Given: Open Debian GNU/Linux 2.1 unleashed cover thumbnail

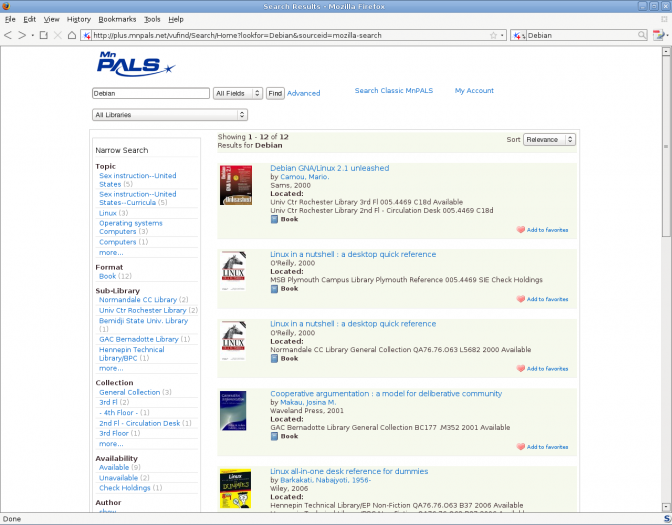Looking at the screenshot, I should tap(236, 185).
